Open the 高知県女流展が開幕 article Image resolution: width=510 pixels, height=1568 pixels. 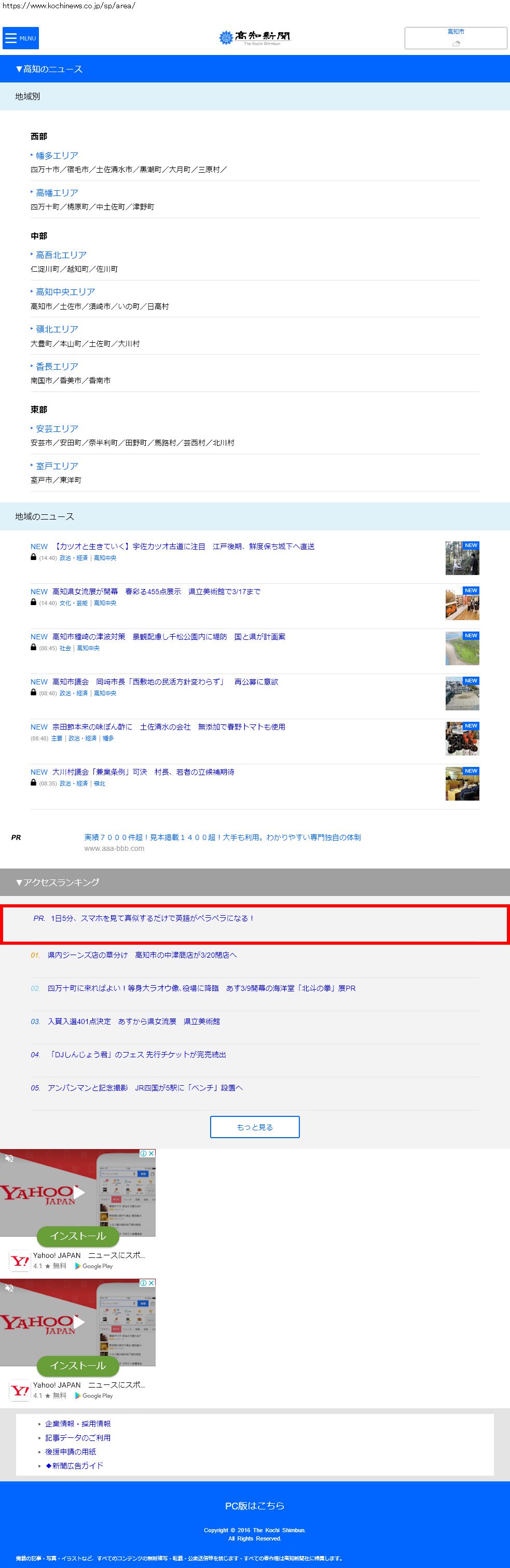click(156, 591)
